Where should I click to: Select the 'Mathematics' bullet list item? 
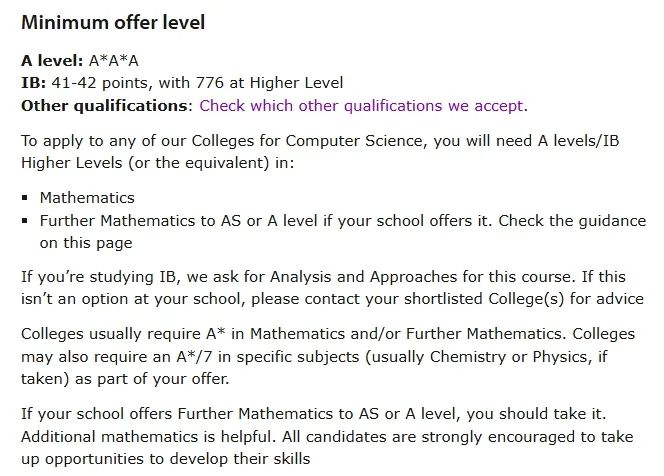point(87,198)
